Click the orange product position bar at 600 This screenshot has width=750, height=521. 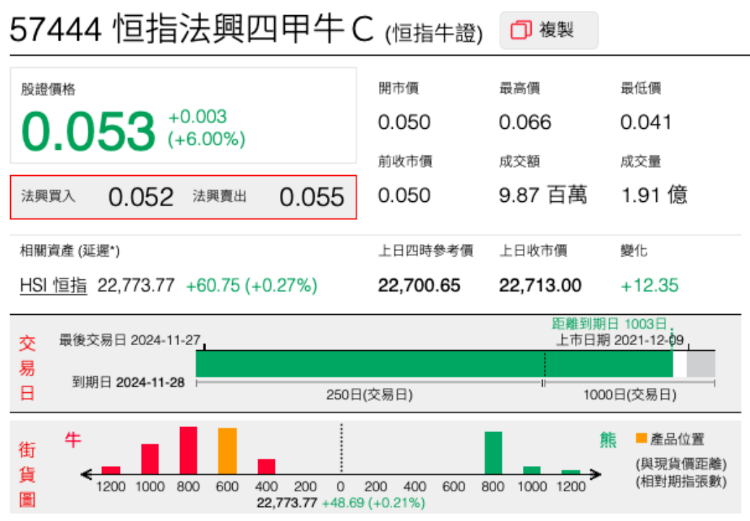(x=227, y=451)
